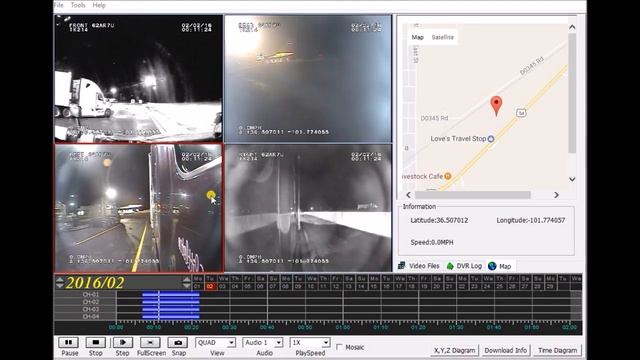The image size is (640, 360).
Task: Open the X,Y,Z Diagram
Action: click(x=454, y=350)
